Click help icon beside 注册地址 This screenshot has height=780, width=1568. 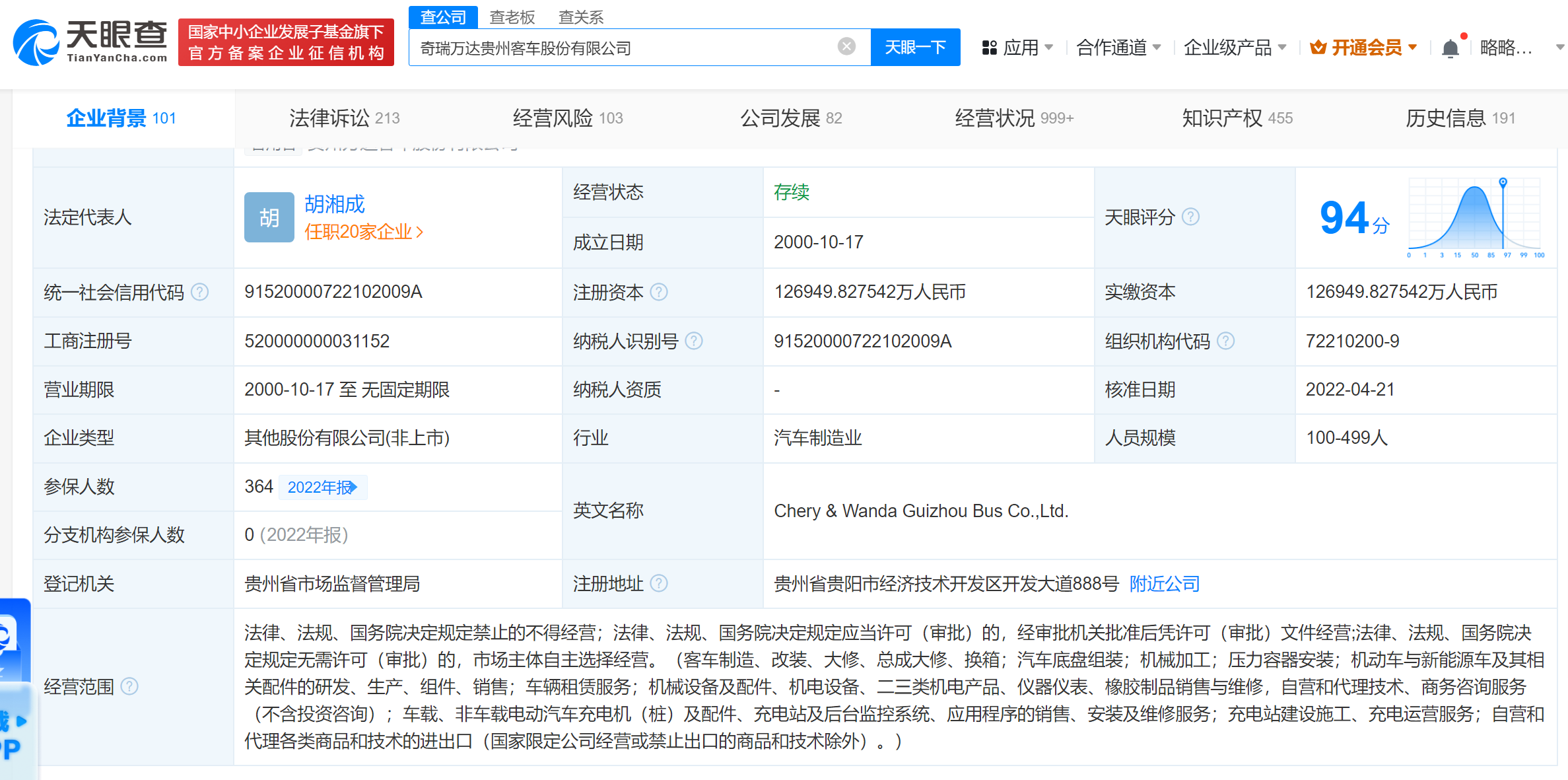coord(659,583)
